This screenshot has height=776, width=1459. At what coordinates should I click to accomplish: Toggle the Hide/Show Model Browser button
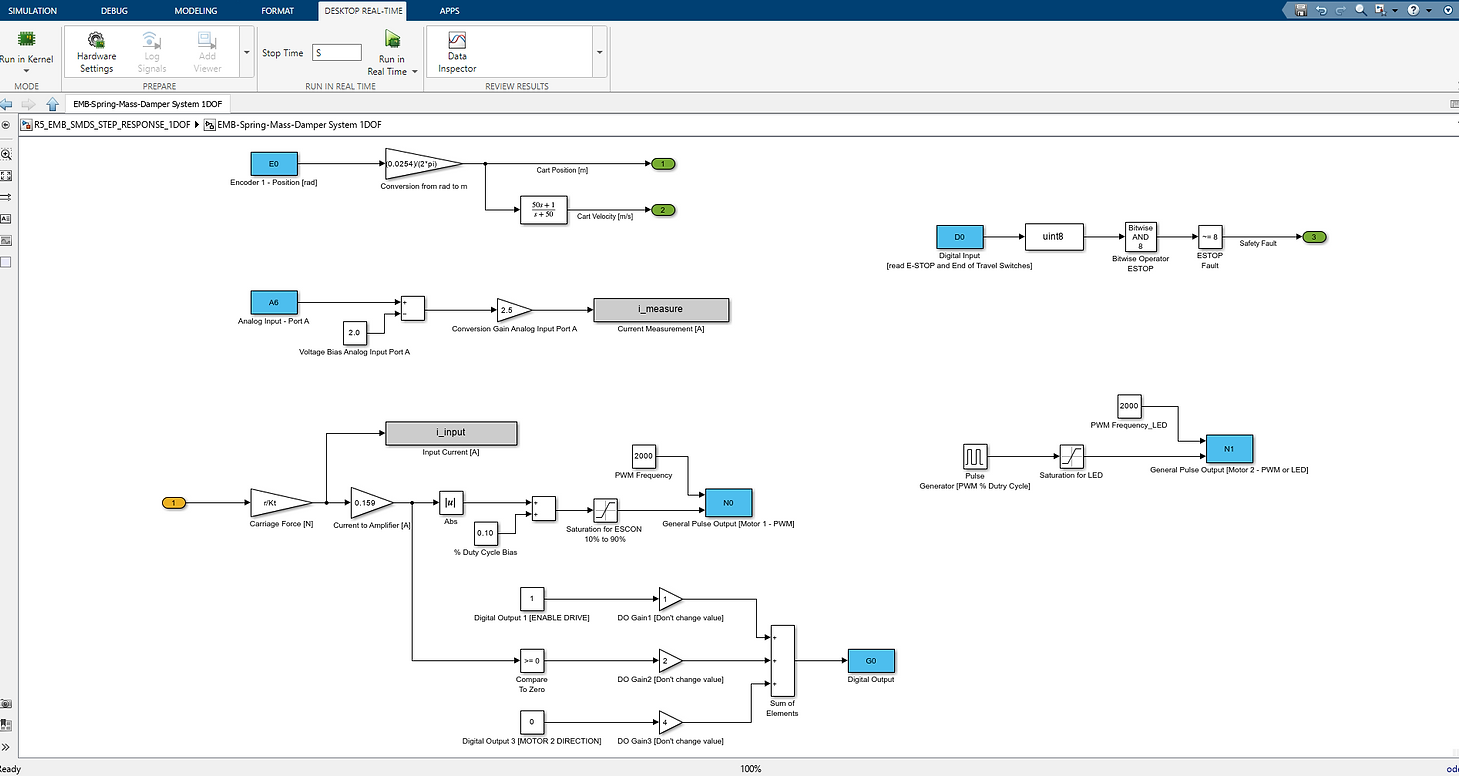click(6, 125)
